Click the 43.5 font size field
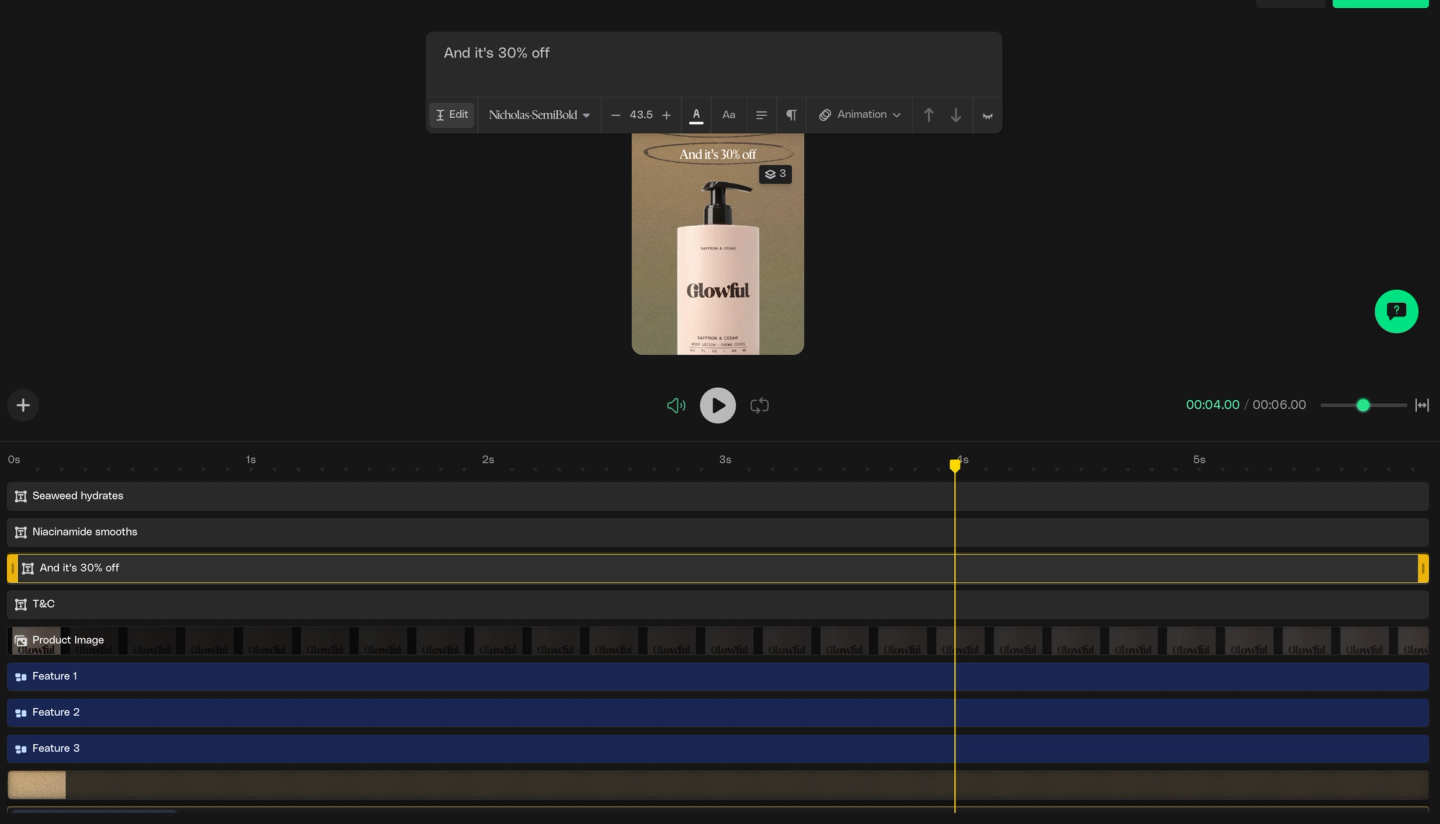 coord(641,115)
